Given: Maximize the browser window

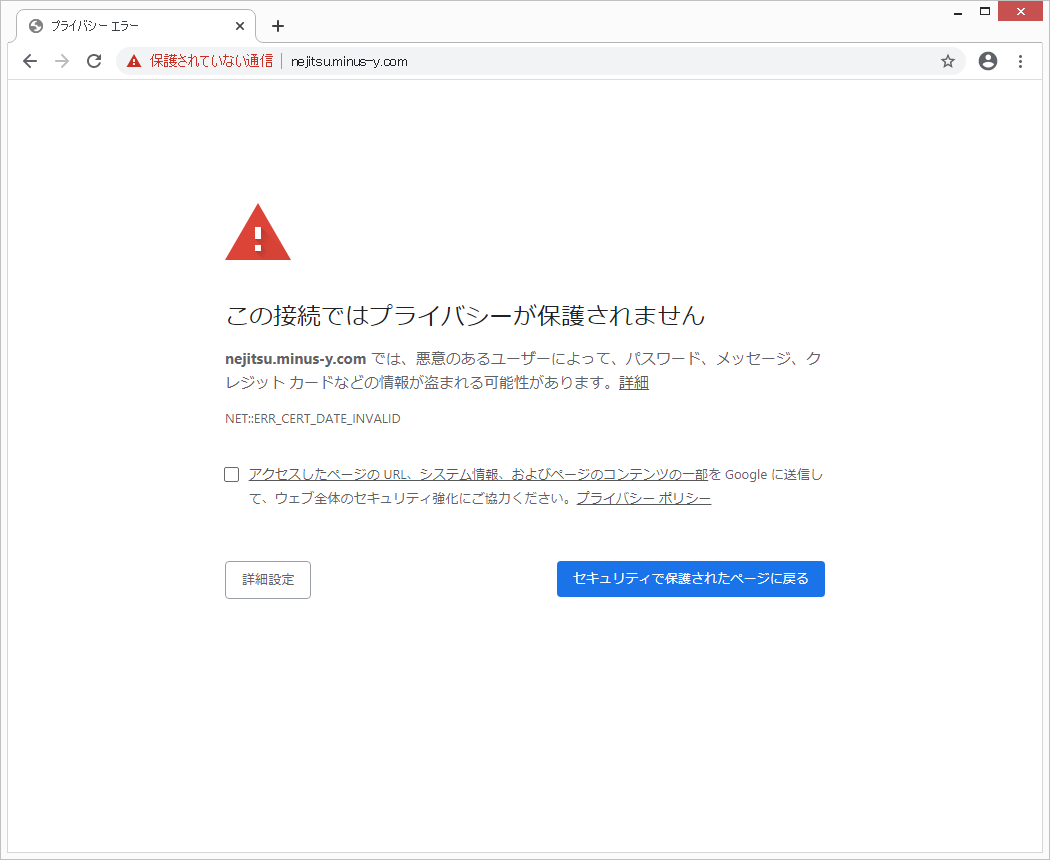Looking at the screenshot, I should pyautogui.click(x=984, y=11).
